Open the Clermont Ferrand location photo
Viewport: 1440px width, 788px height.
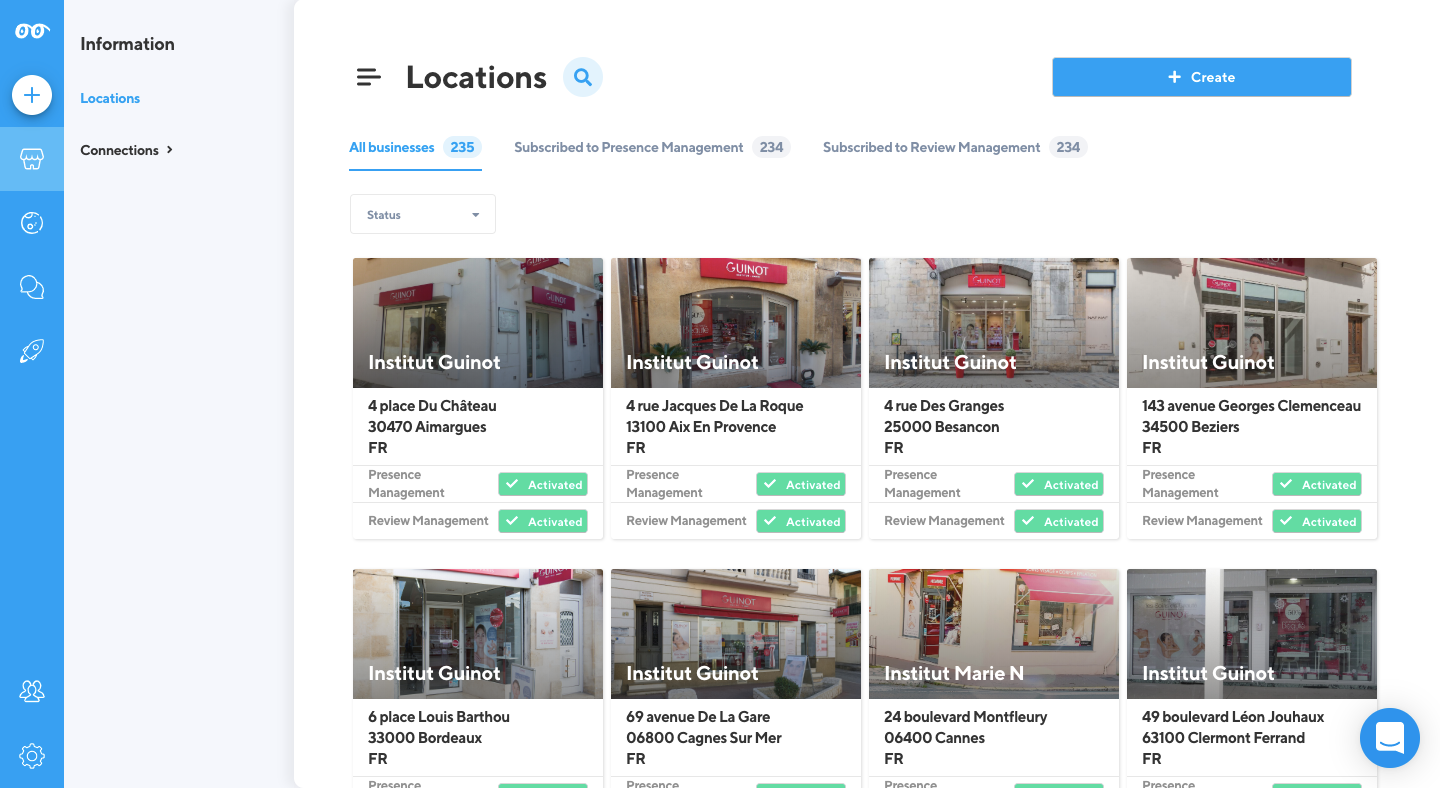1252,634
